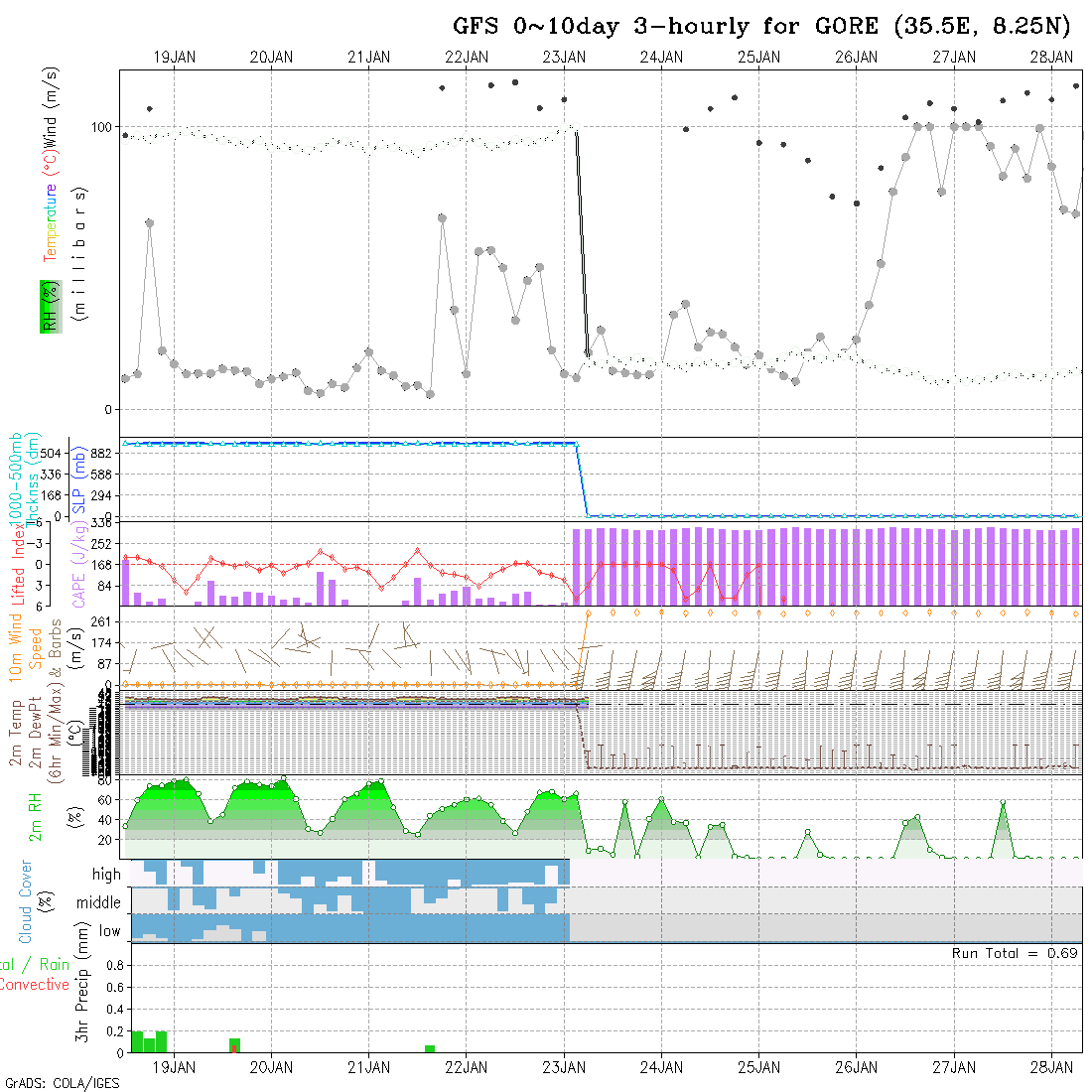Select the high cloud cover row label

[x=106, y=875]
